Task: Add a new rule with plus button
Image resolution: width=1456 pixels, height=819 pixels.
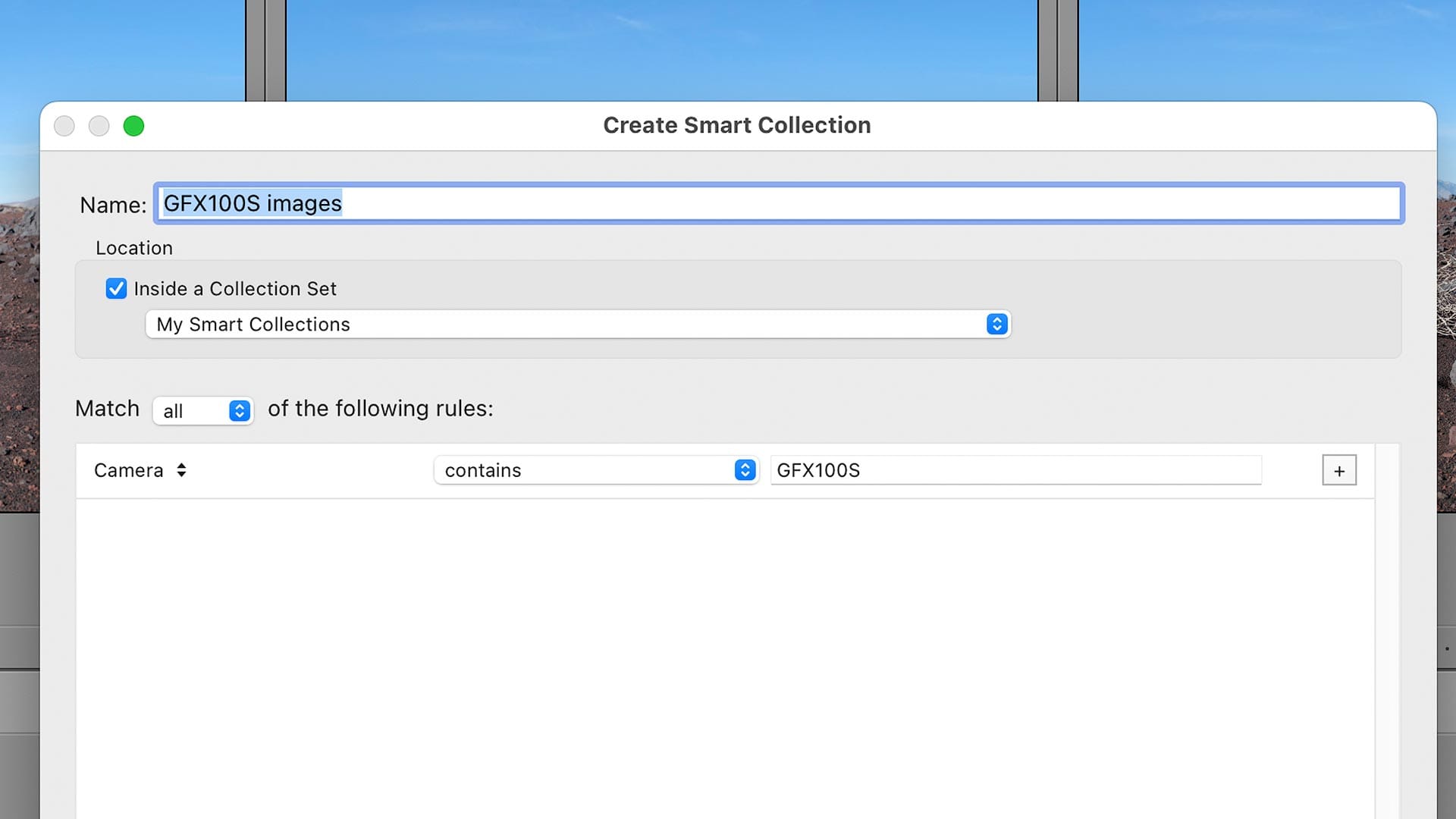Action: [1338, 470]
